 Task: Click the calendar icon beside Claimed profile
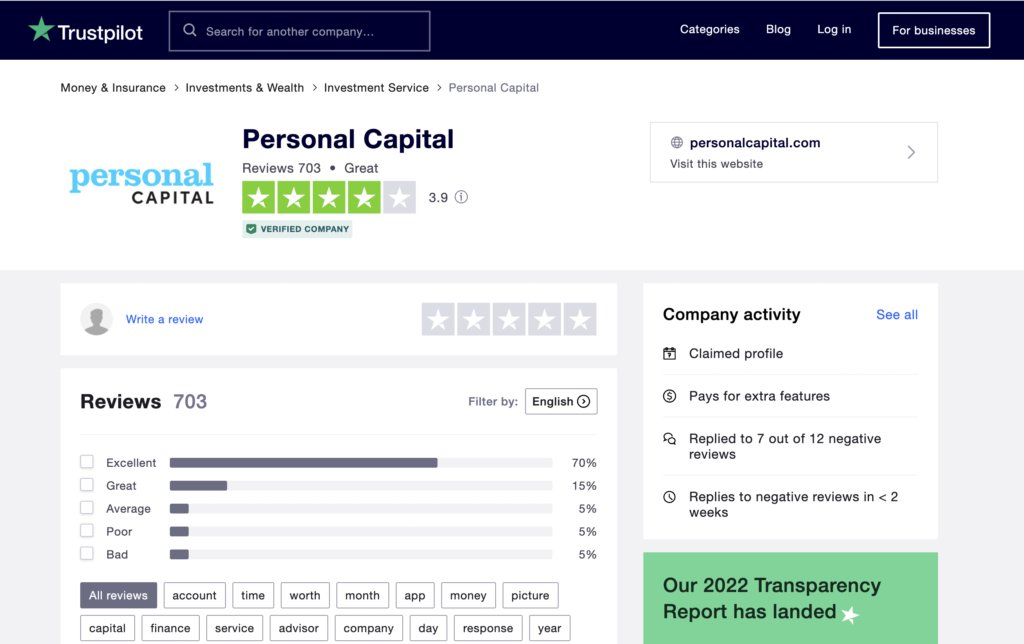[669, 353]
